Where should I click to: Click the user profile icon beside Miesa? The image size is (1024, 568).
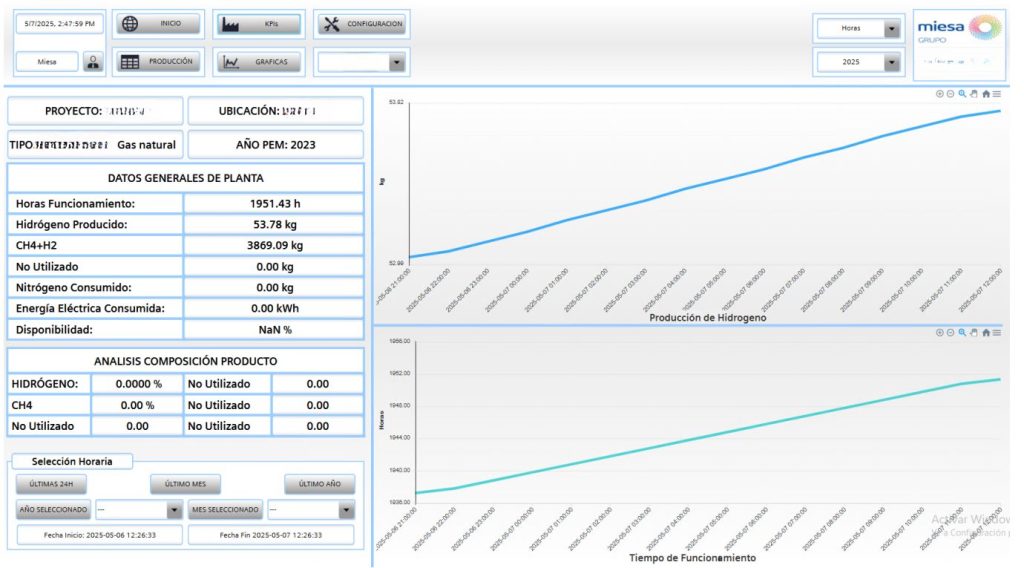[x=93, y=62]
